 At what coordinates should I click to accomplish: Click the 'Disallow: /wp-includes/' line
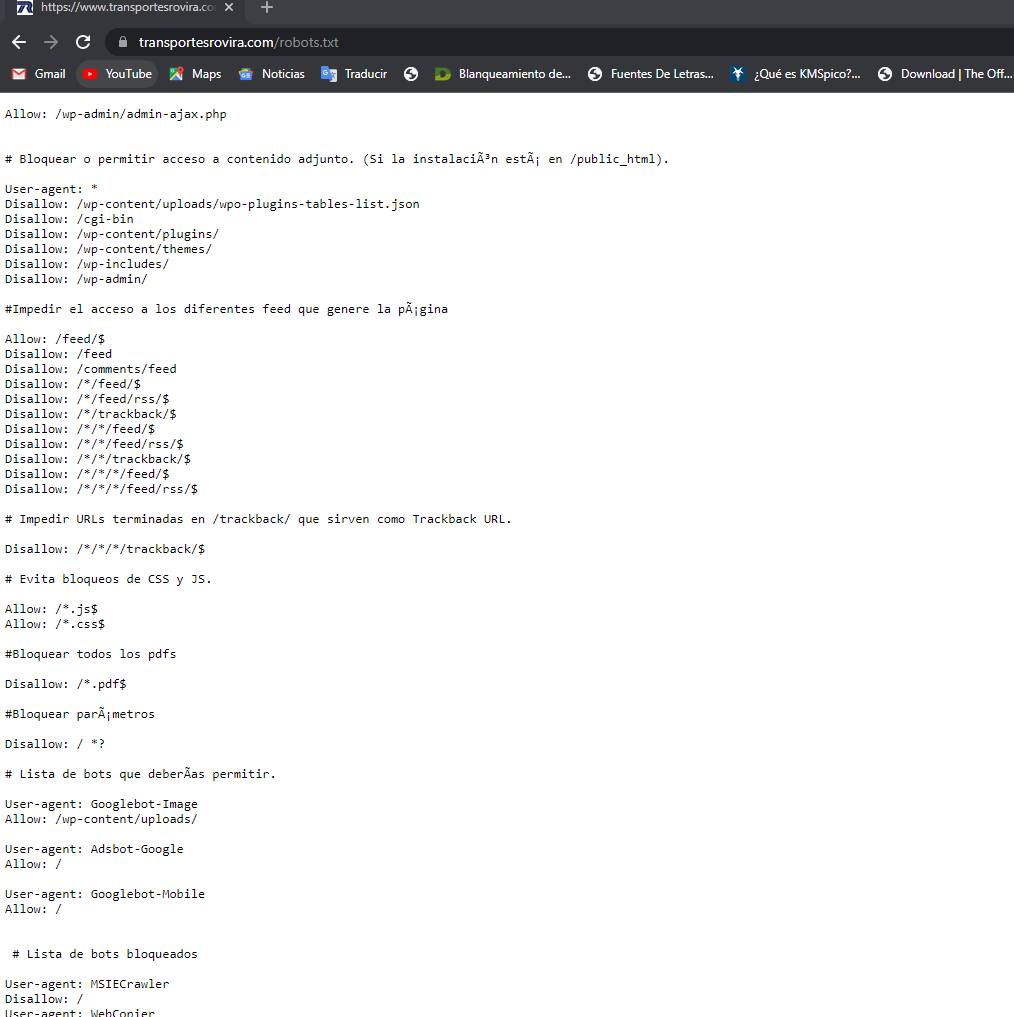(87, 264)
